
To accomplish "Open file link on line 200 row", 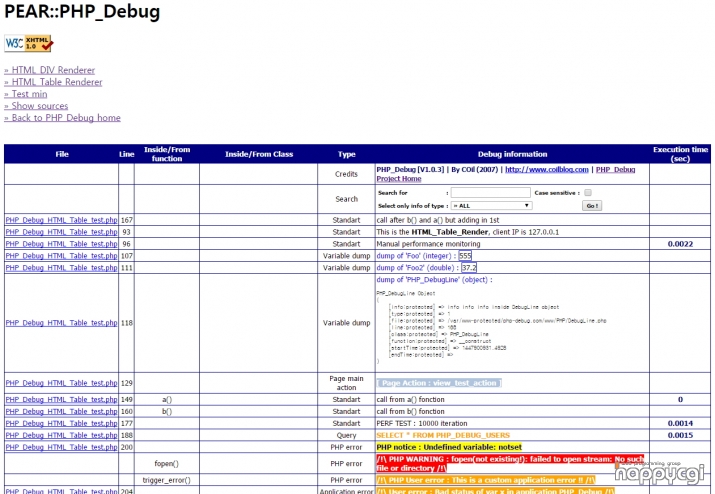I will (62, 447).
